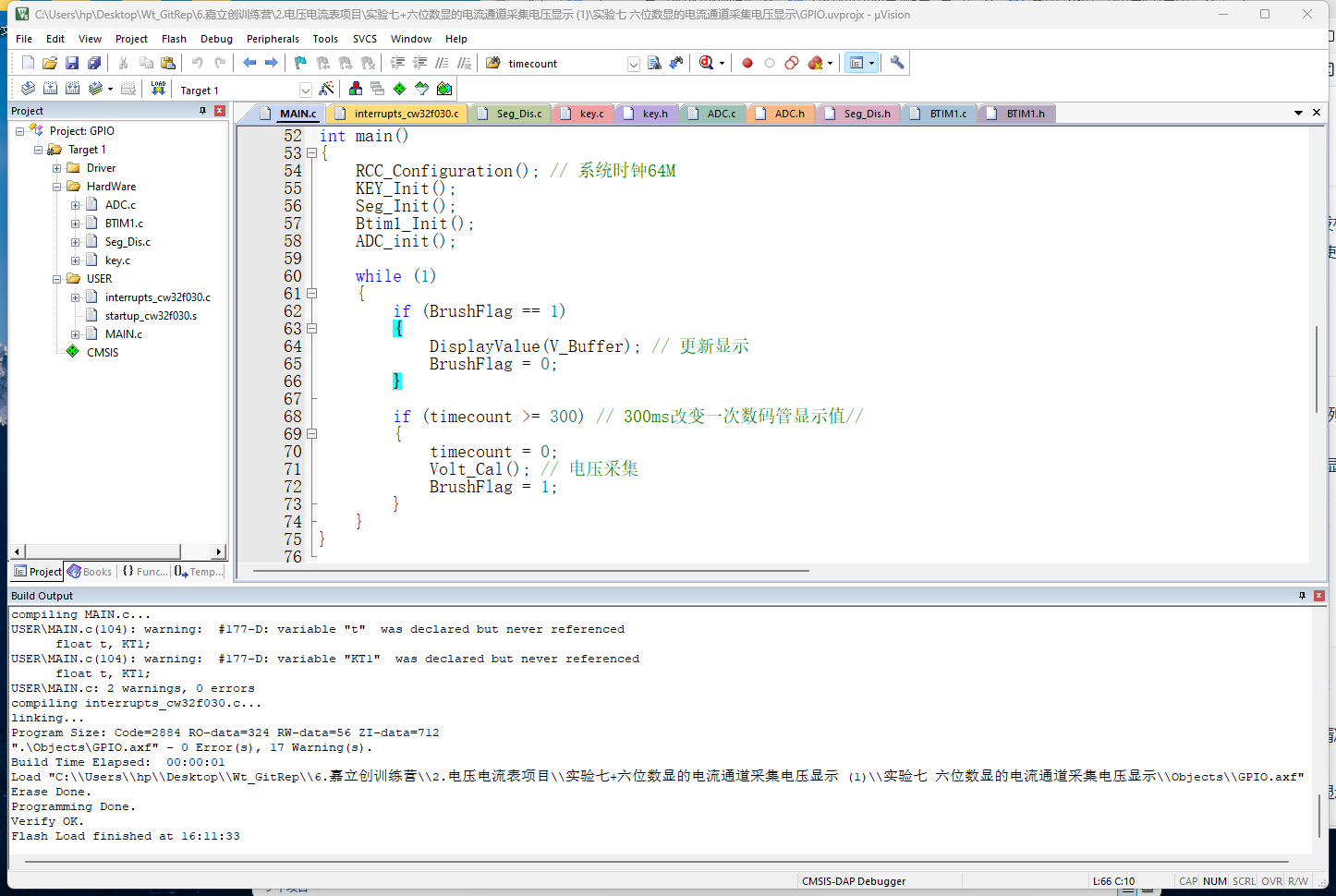Click the Project tree scroll right arrow
The height and width of the screenshot is (896, 1336).
point(219,551)
